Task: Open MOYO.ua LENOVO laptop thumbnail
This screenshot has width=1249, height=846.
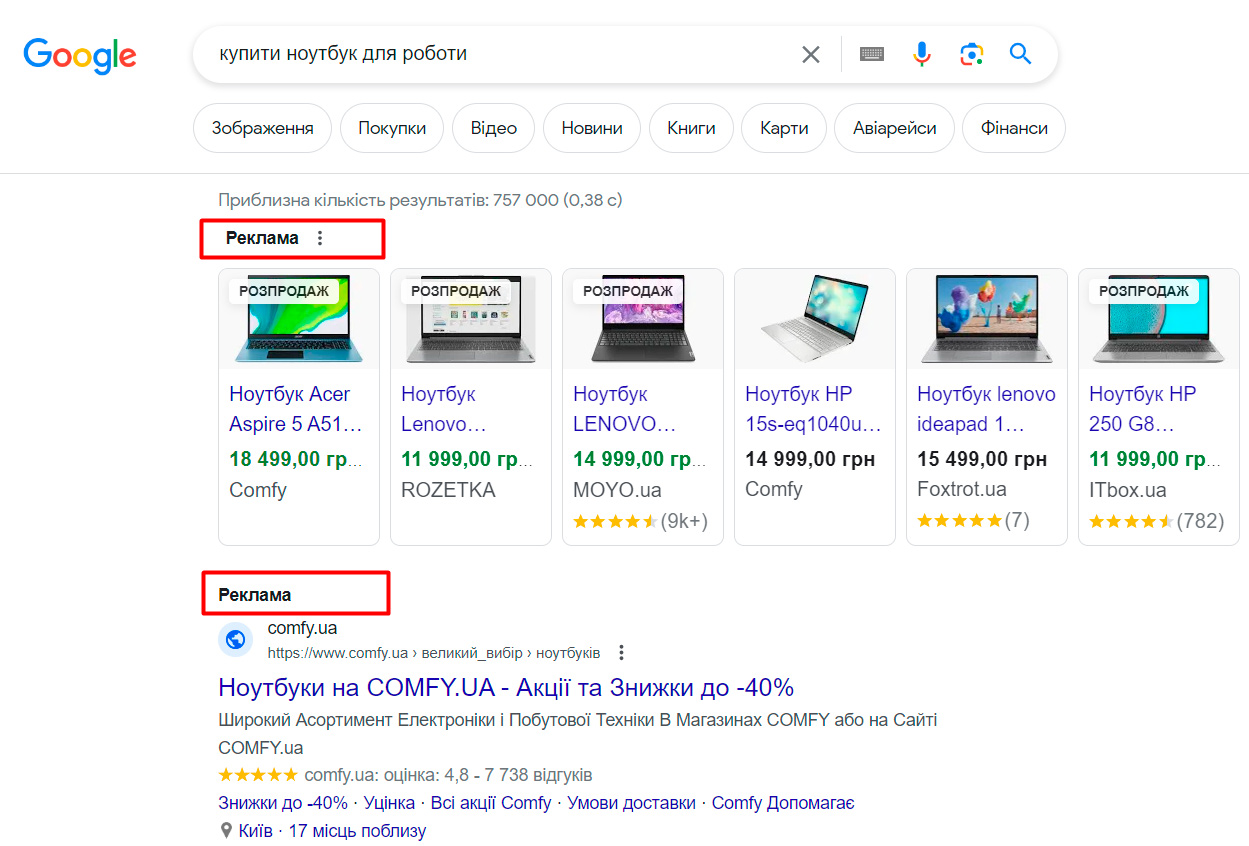Action: [643, 319]
